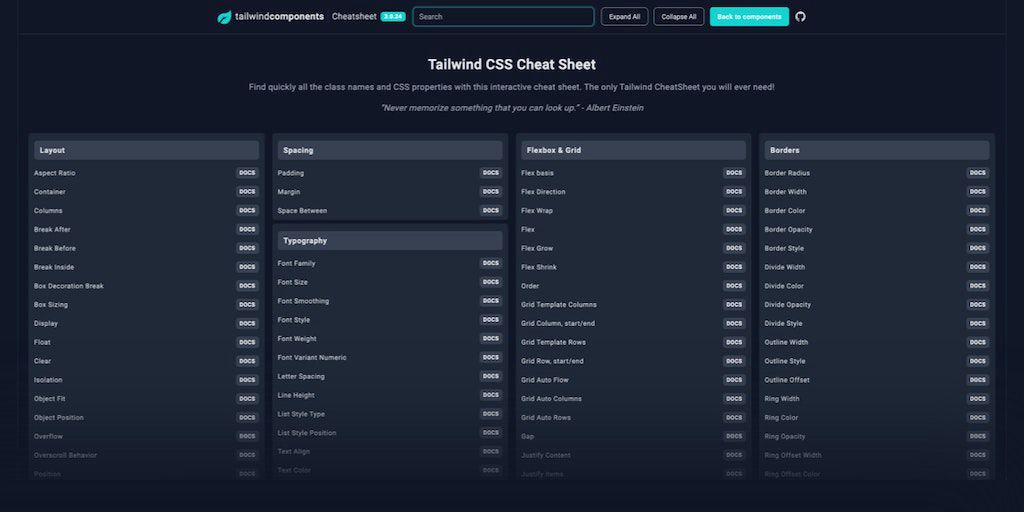
Task: Toggle the Typography section header
Action: pyautogui.click(x=390, y=241)
